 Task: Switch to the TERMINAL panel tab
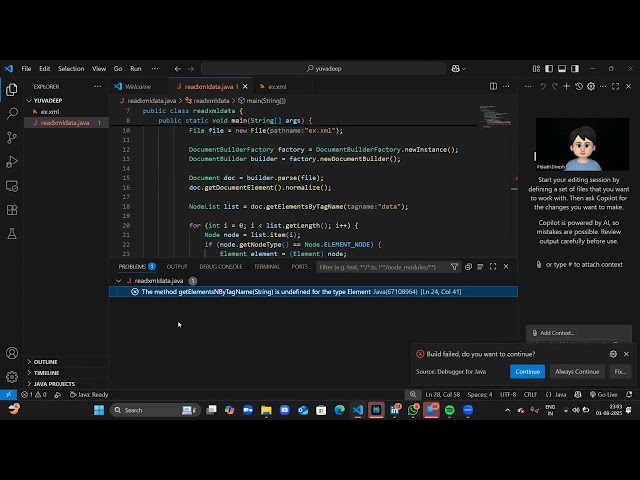[267, 267]
